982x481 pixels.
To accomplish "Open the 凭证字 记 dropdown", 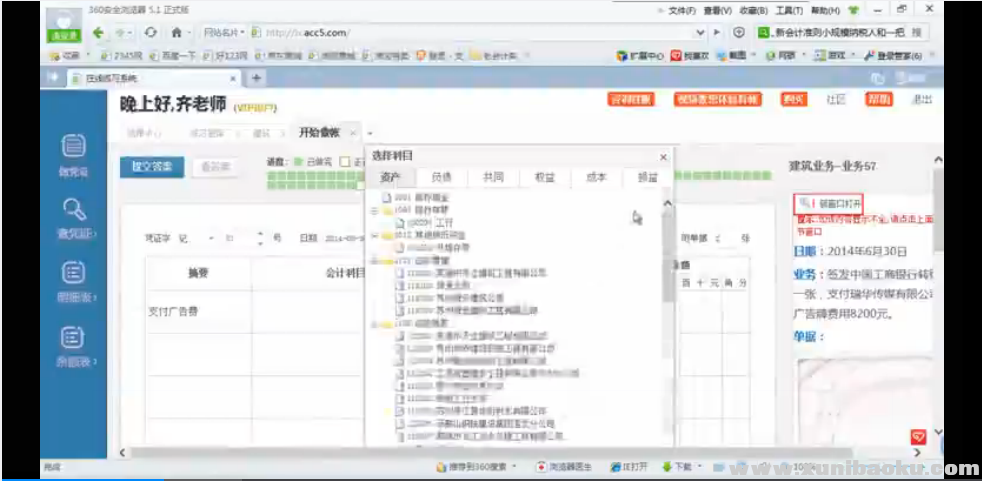I will click(x=210, y=238).
